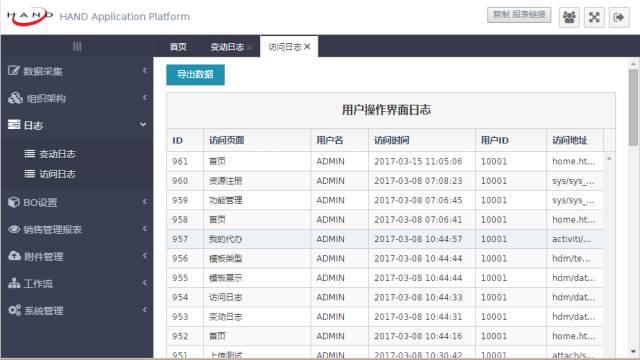Click the 附件管理 cloud icon
This screenshot has width=640, height=360.
[14, 256]
